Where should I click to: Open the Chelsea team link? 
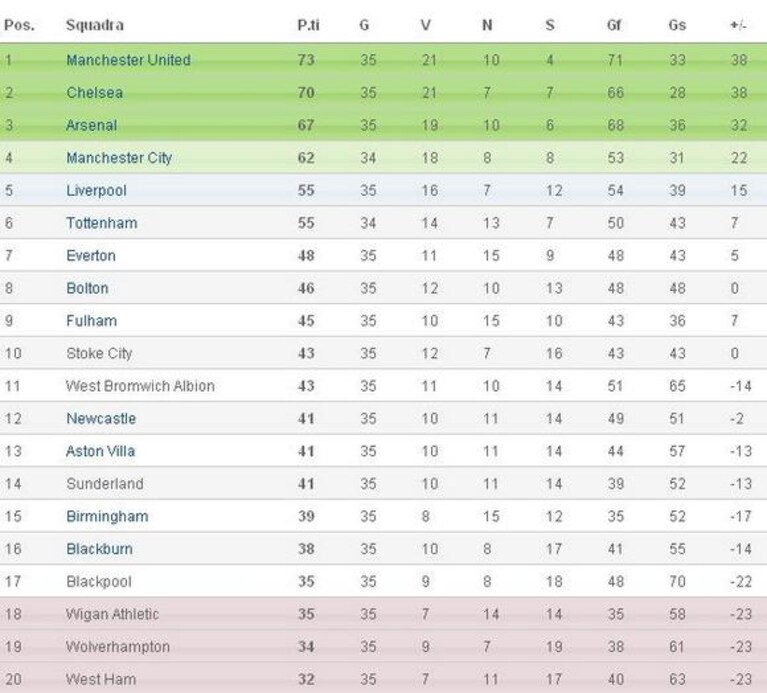click(x=94, y=92)
